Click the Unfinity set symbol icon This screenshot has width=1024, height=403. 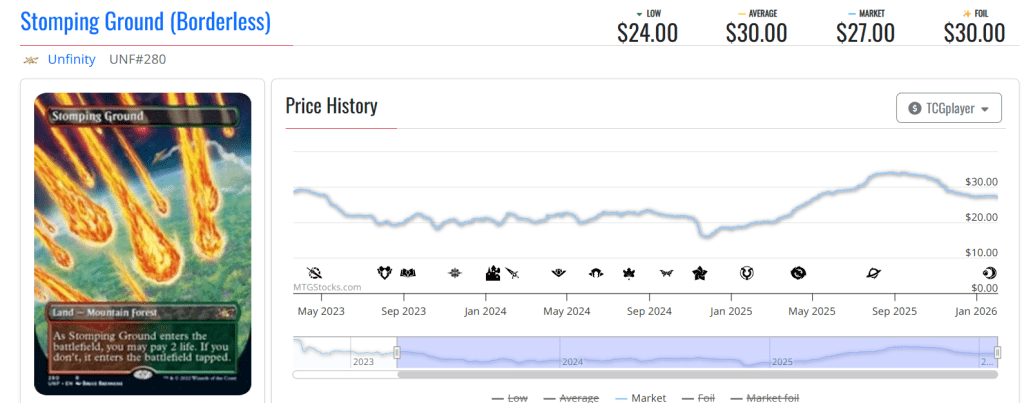click(x=31, y=60)
